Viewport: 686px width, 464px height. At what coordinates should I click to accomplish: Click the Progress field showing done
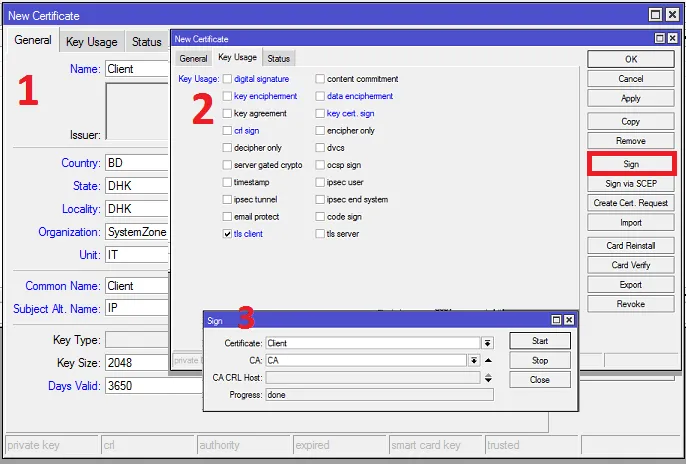(379, 395)
